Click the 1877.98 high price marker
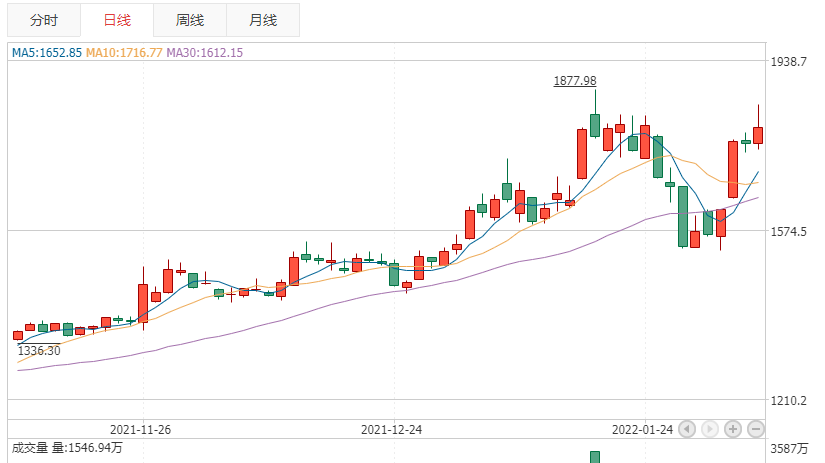 575,80
